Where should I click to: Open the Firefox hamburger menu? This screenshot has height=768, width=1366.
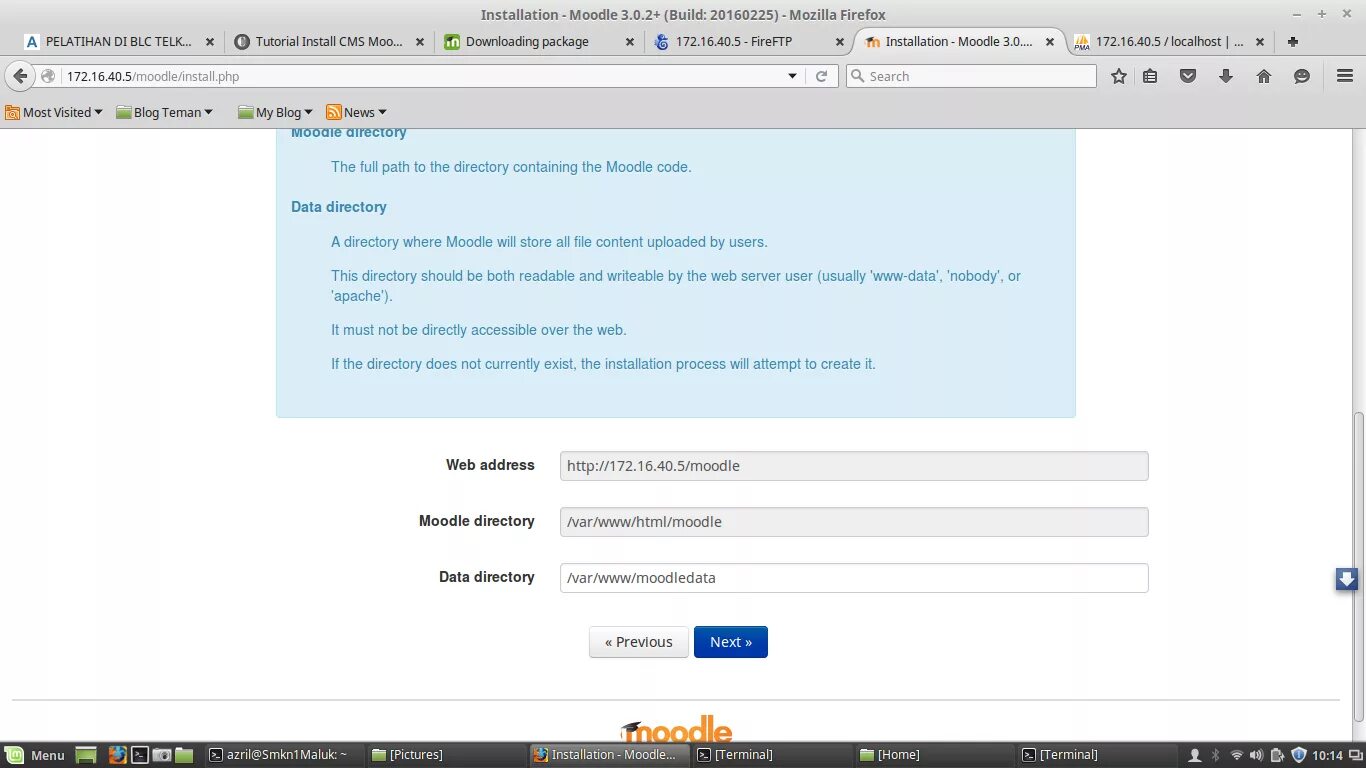click(x=1345, y=76)
